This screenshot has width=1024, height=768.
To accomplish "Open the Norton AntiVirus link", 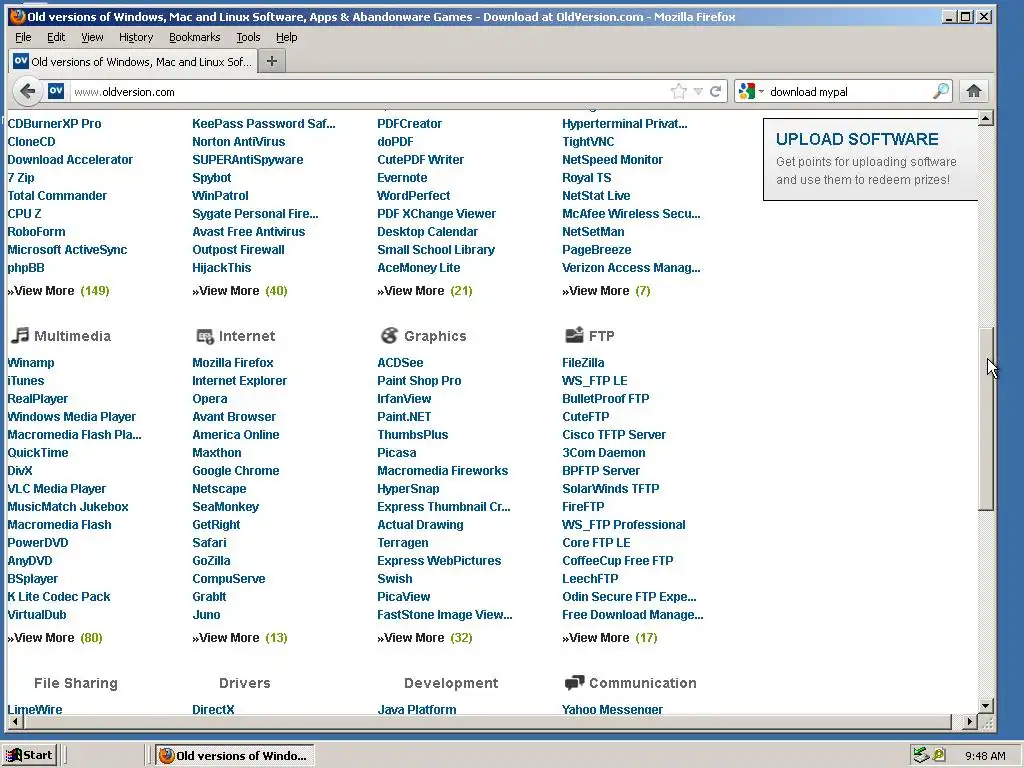I will click(x=238, y=142).
